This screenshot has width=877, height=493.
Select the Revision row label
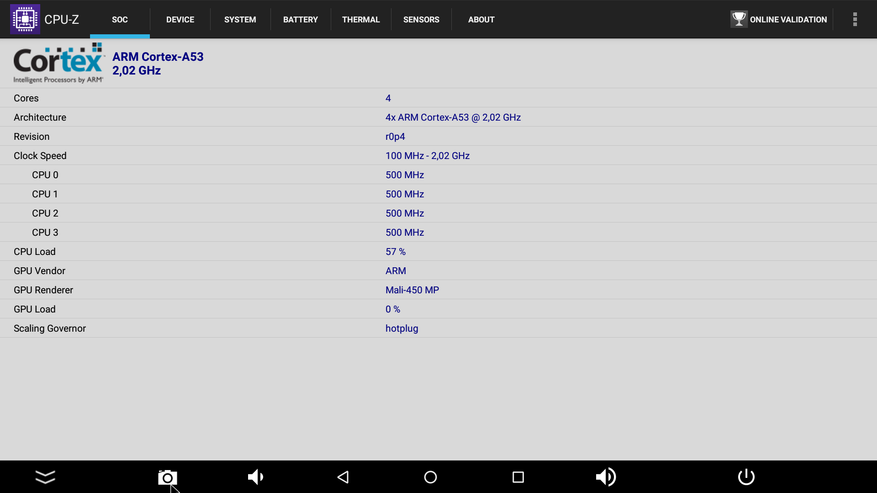pos(31,137)
